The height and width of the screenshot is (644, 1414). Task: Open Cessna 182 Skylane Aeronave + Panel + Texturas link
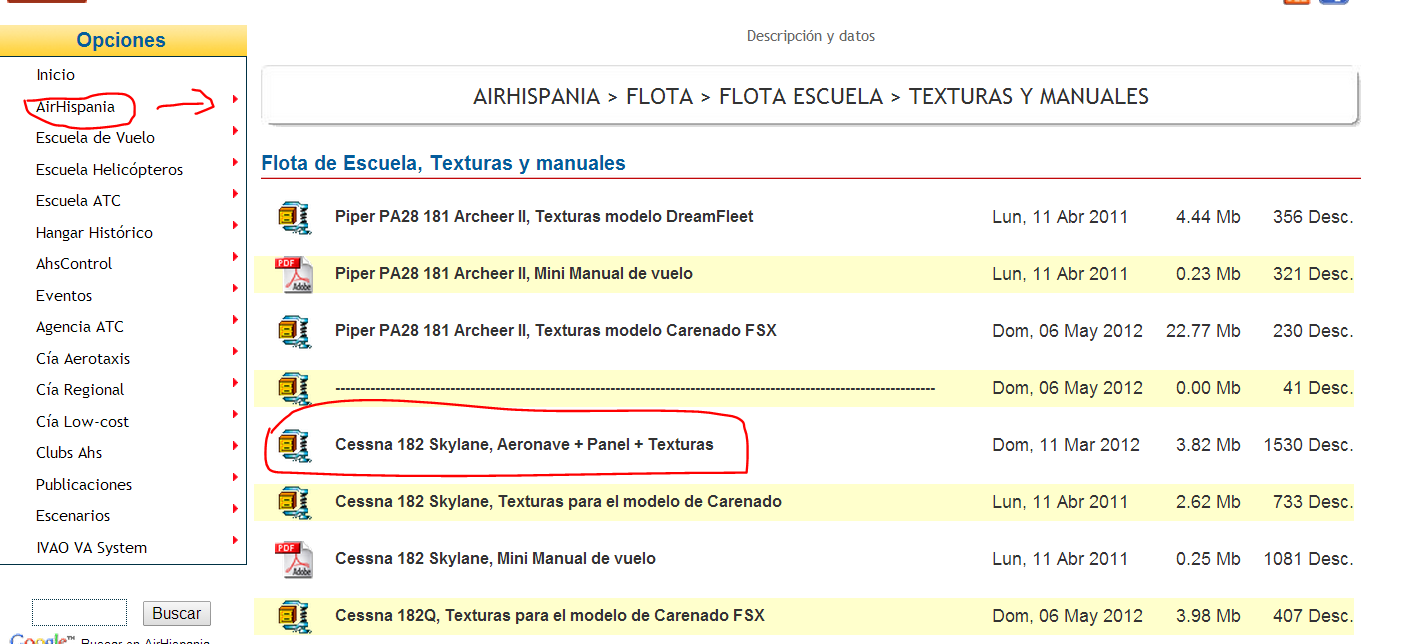pos(524,445)
